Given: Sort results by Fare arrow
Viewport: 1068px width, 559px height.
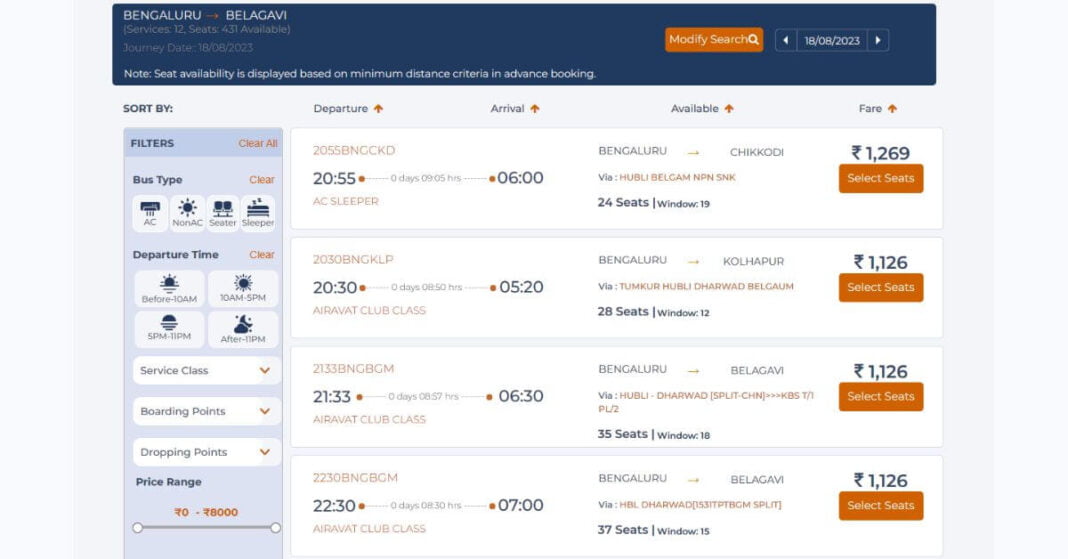Looking at the screenshot, I should tap(892, 109).
